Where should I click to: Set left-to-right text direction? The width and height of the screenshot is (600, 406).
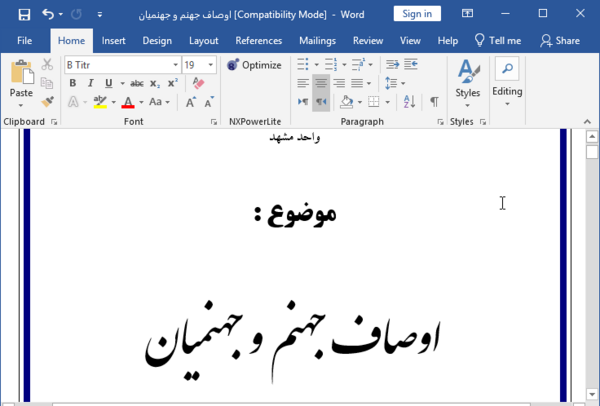pyautogui.click(x=303, y=102)
